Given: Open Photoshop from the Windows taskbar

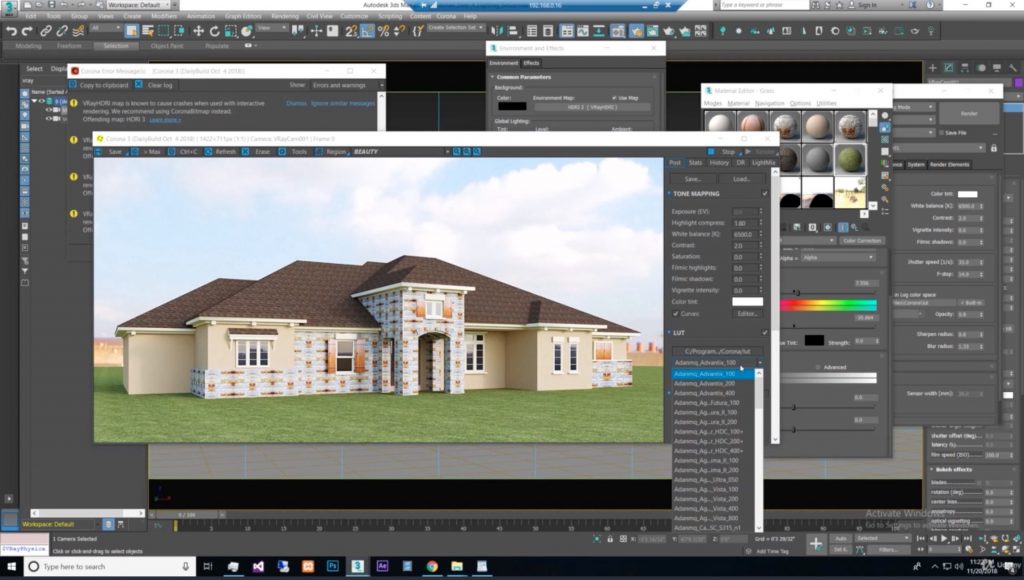Looking at the screenshot, I should pos(332,567).
